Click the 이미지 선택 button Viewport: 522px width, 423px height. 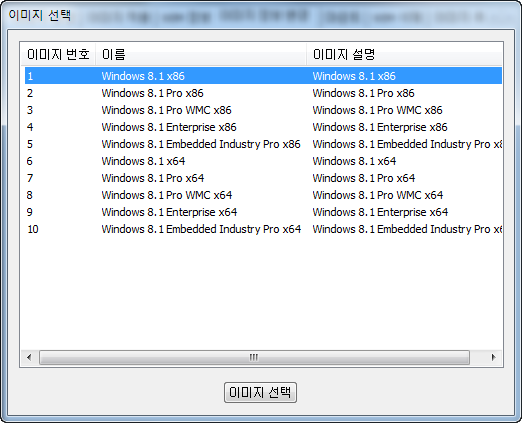[x=260, y=392]
